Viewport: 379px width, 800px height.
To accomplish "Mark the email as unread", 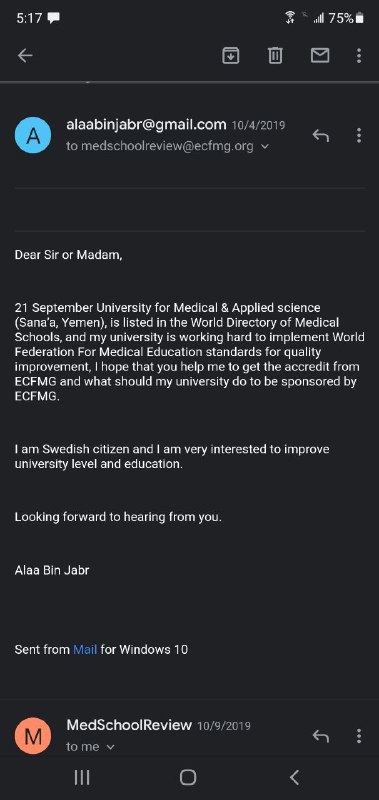I will tap(320, 56).
